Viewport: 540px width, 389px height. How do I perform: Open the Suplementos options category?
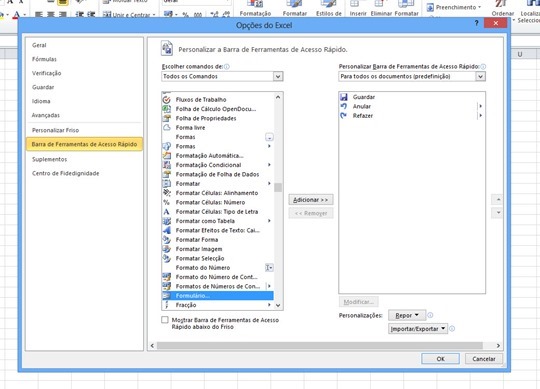click(x=49, y=159)
